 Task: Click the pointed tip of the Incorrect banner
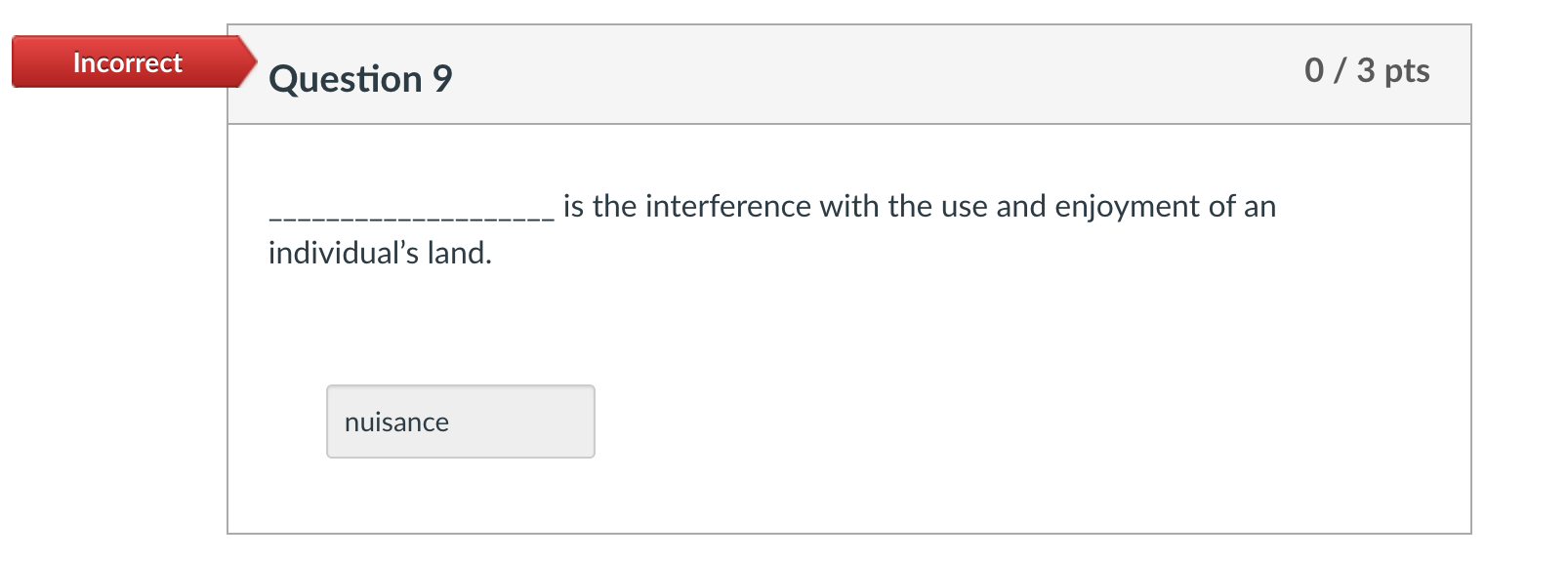pyautogui.click(x=252, y=62)
